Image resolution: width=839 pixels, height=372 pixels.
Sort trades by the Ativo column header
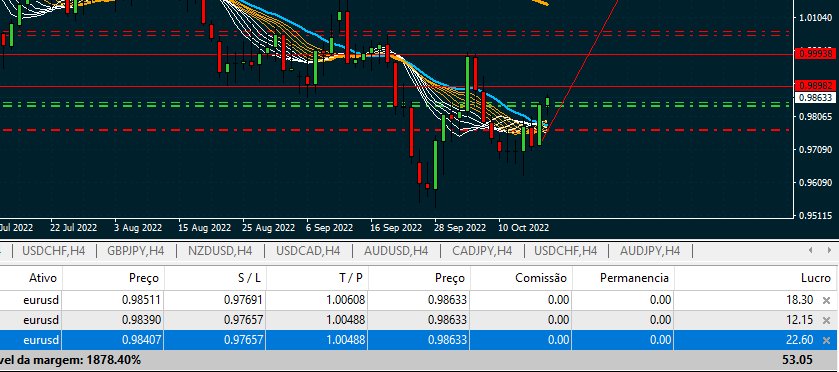click(43, 278)
